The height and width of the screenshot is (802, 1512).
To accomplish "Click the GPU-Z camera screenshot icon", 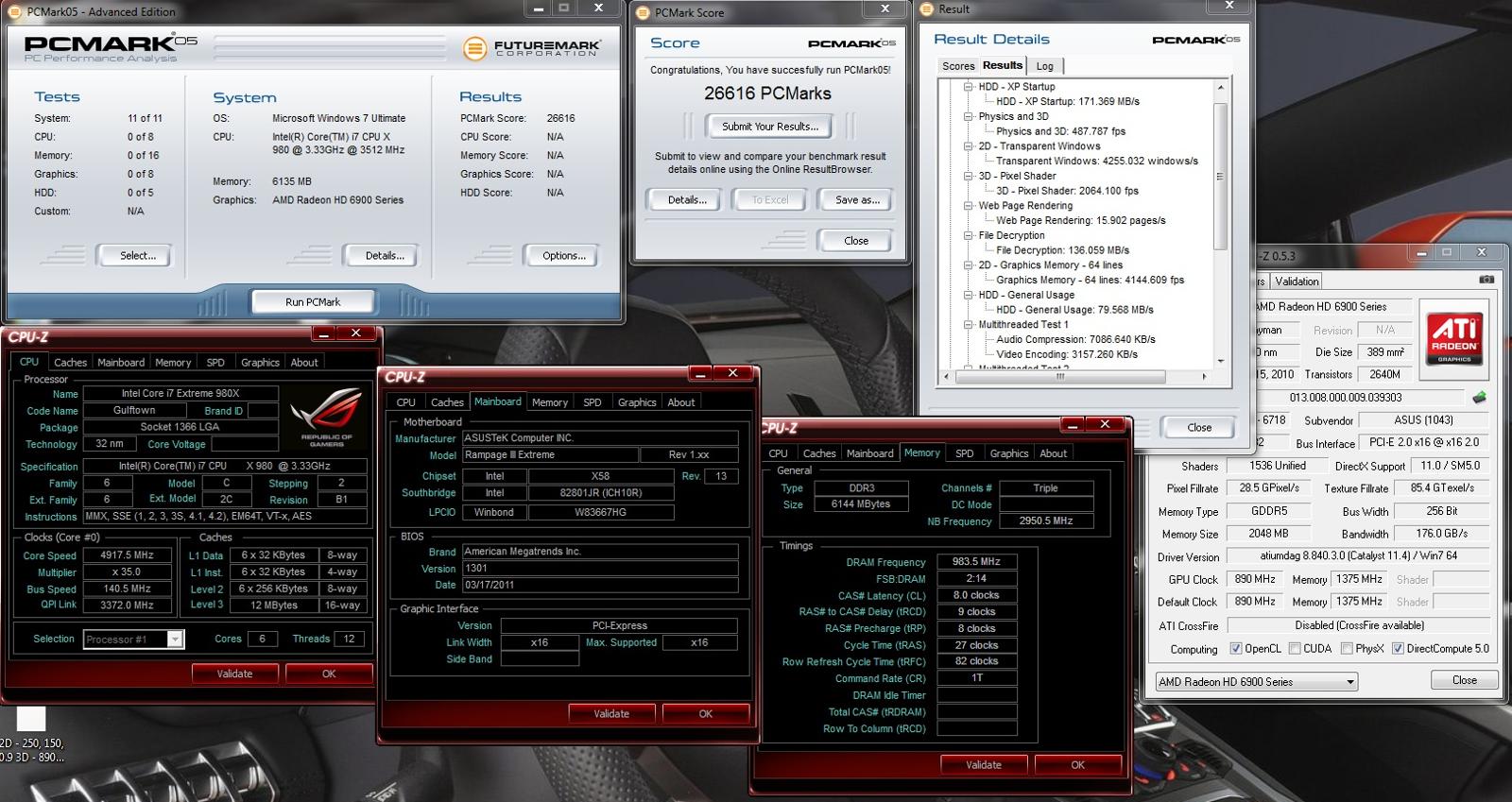I will point(1486,280).
